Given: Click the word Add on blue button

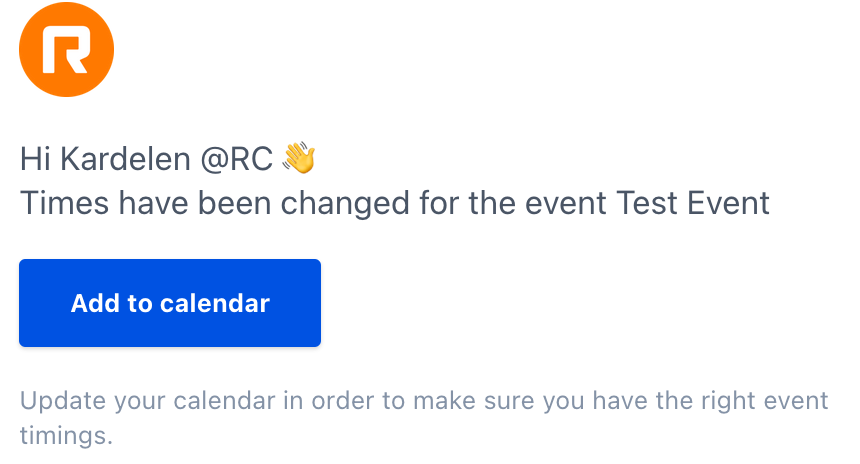Looking at the screenshot, I should [95, 303].
